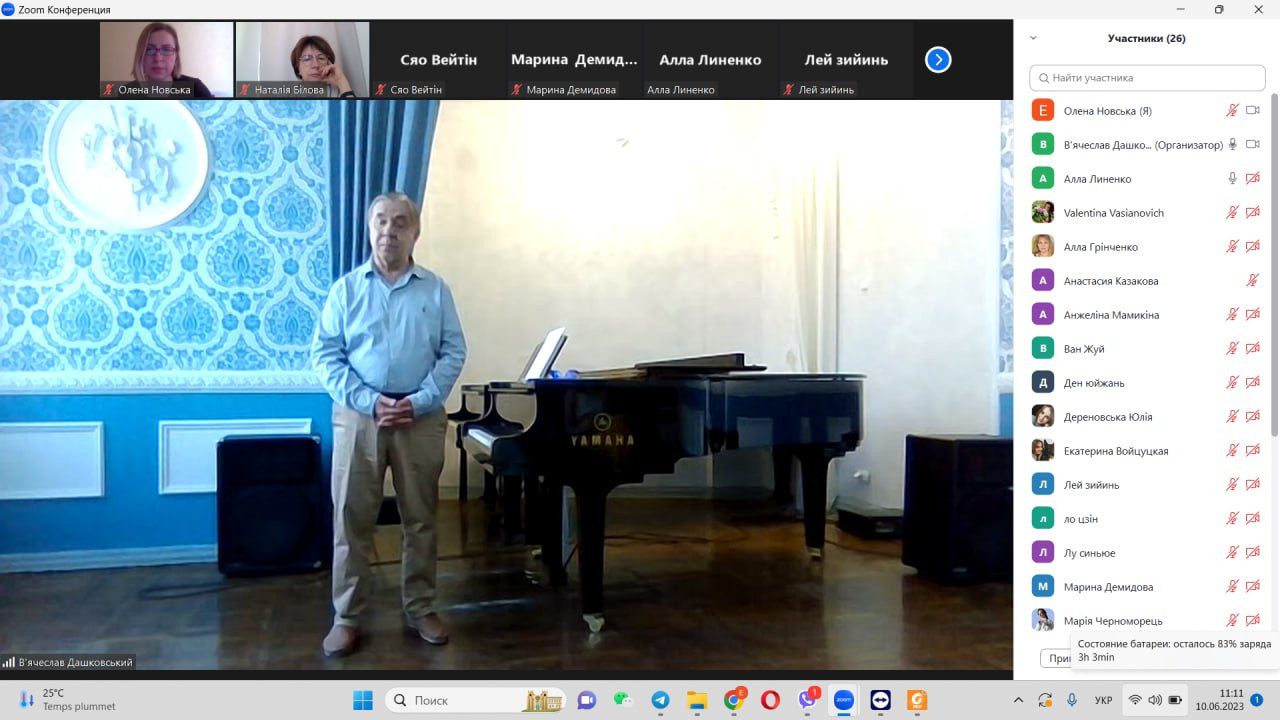This screenshot has height=720, width=1280.
Task: Click Дереновська Юлія's profile photo avatar
Action: click(1043, 416)
